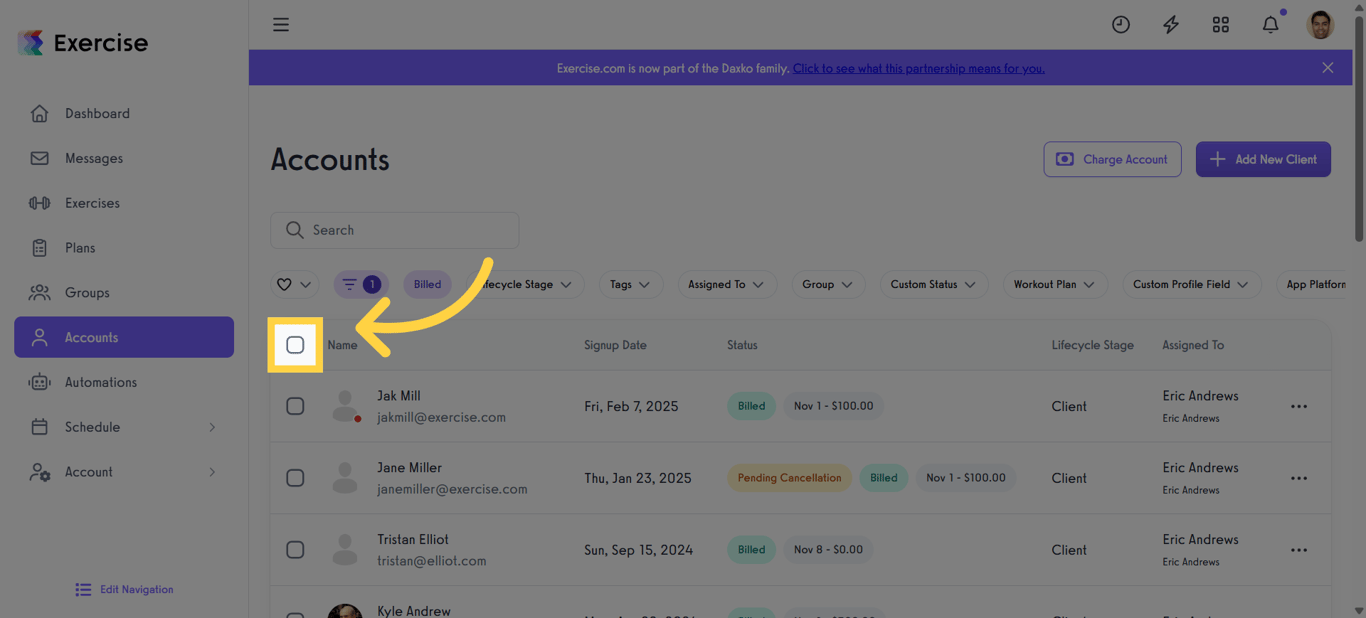This screenshot has height=618, width=1366.
Task: Click the clock history icon in top bar
Action: tap(1120, 24)
